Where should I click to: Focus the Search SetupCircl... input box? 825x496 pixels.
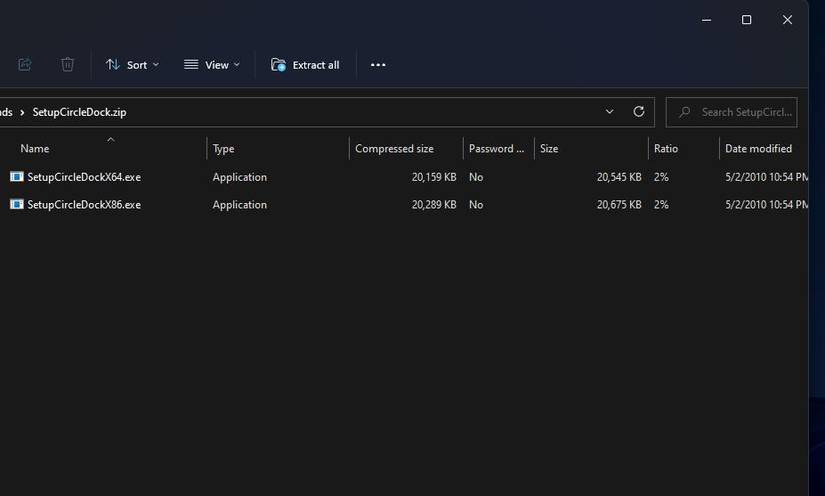point(731,112)
